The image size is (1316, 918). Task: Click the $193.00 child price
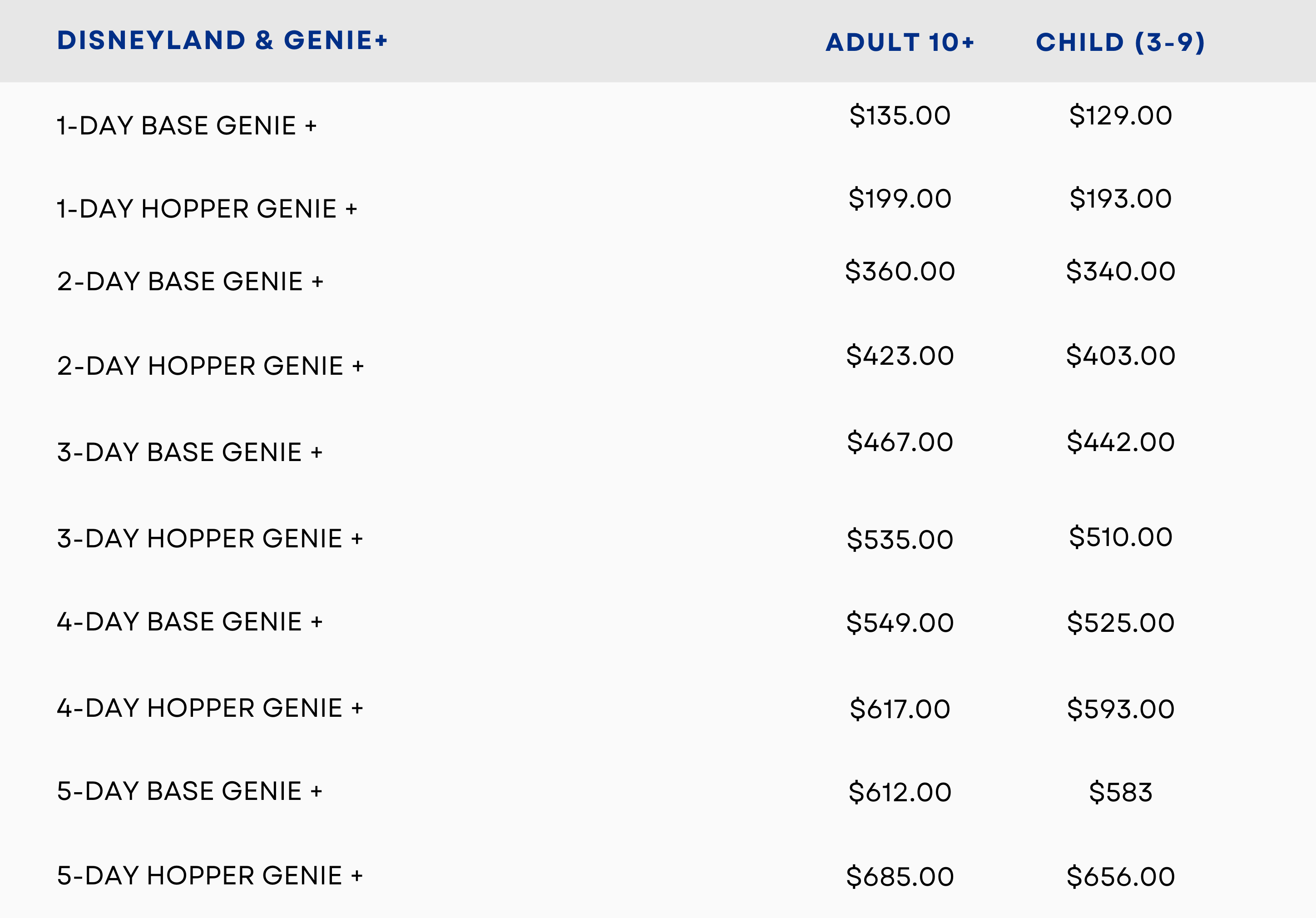click(x=1121, y=199)
